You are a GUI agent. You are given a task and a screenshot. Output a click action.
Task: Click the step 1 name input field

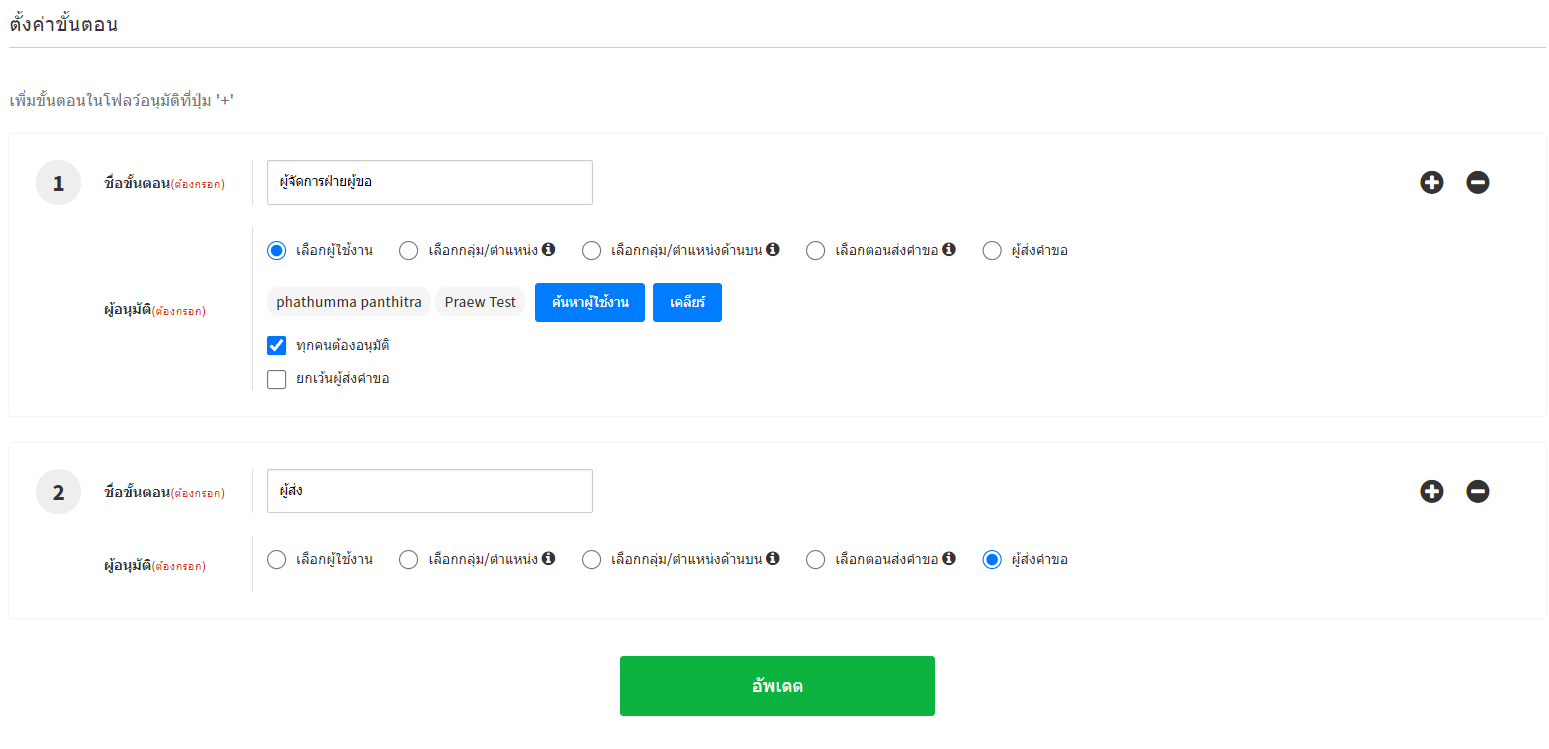click(429, 182)
